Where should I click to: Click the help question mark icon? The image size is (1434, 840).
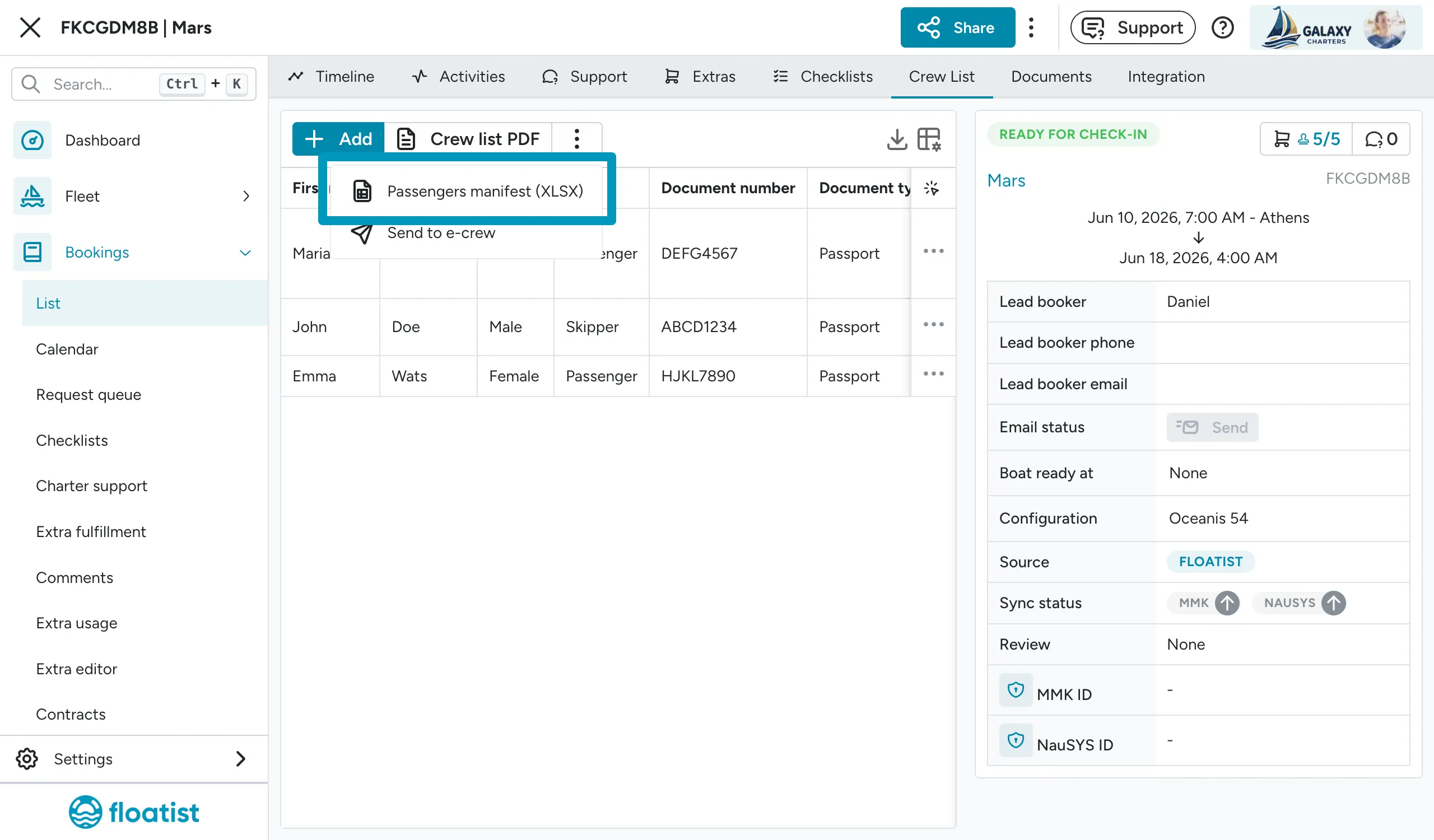click(1222, 27)
